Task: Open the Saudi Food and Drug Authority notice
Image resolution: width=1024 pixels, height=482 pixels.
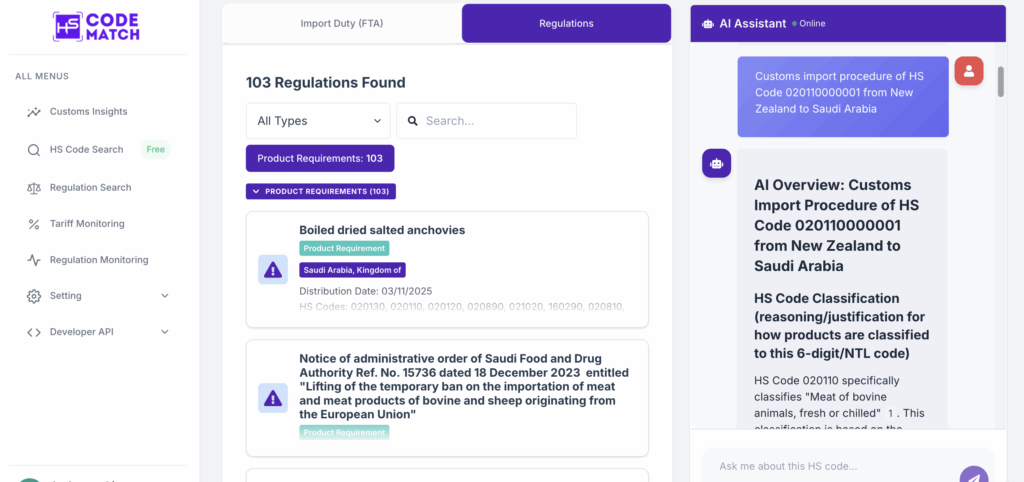Action: point(465,386)
